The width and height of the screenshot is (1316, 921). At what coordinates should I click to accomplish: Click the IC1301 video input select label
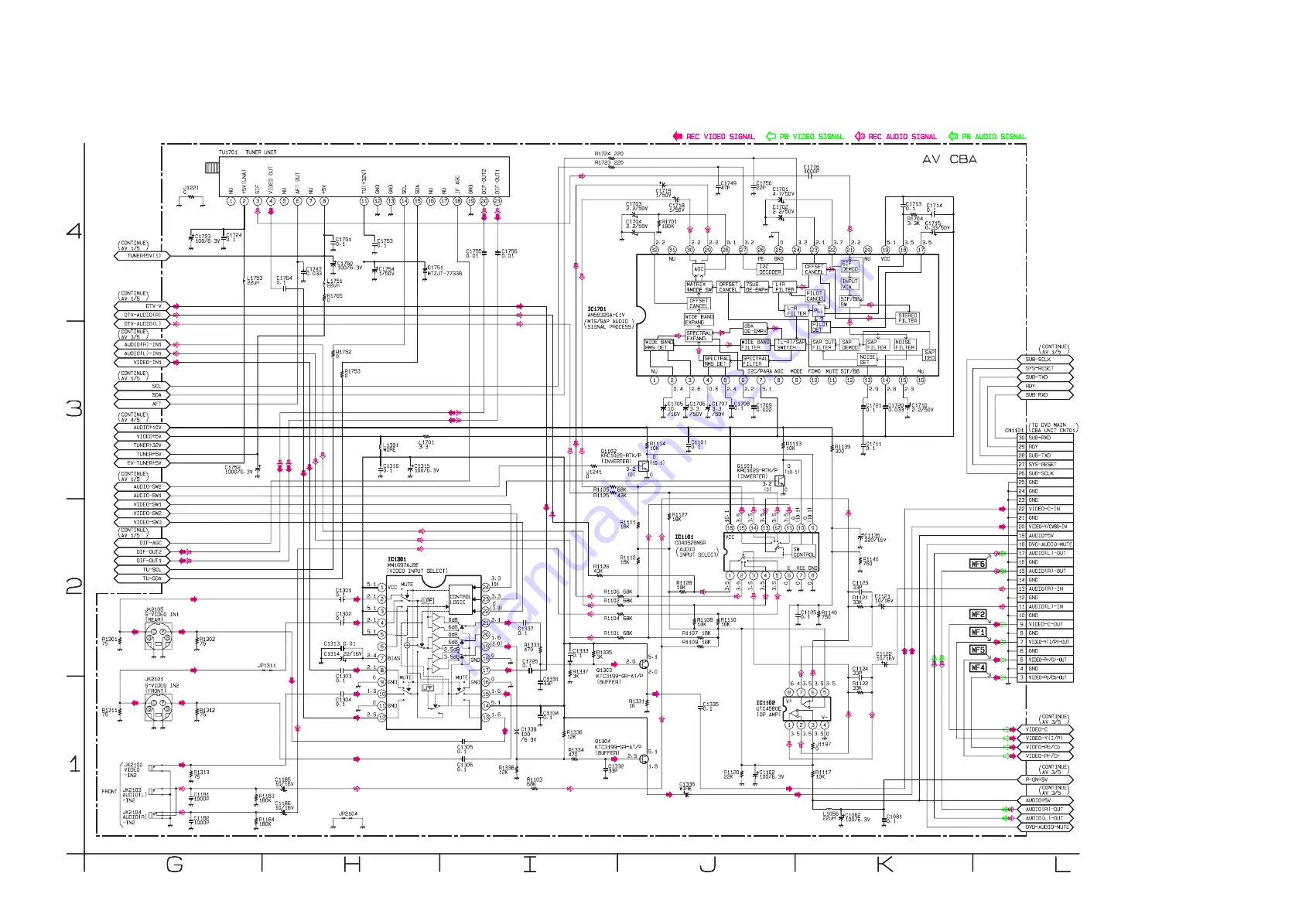pyautogui.click(x=417, y=565)
